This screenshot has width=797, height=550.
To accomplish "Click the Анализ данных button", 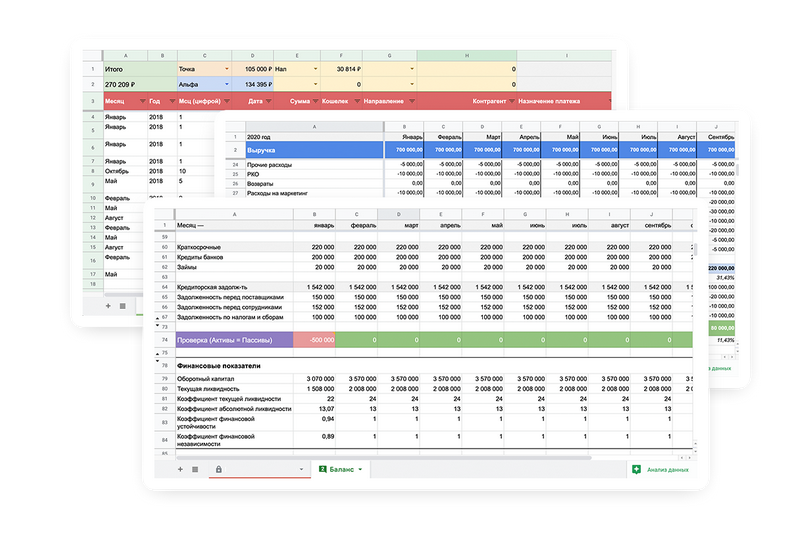I will [x=667, y=468].
